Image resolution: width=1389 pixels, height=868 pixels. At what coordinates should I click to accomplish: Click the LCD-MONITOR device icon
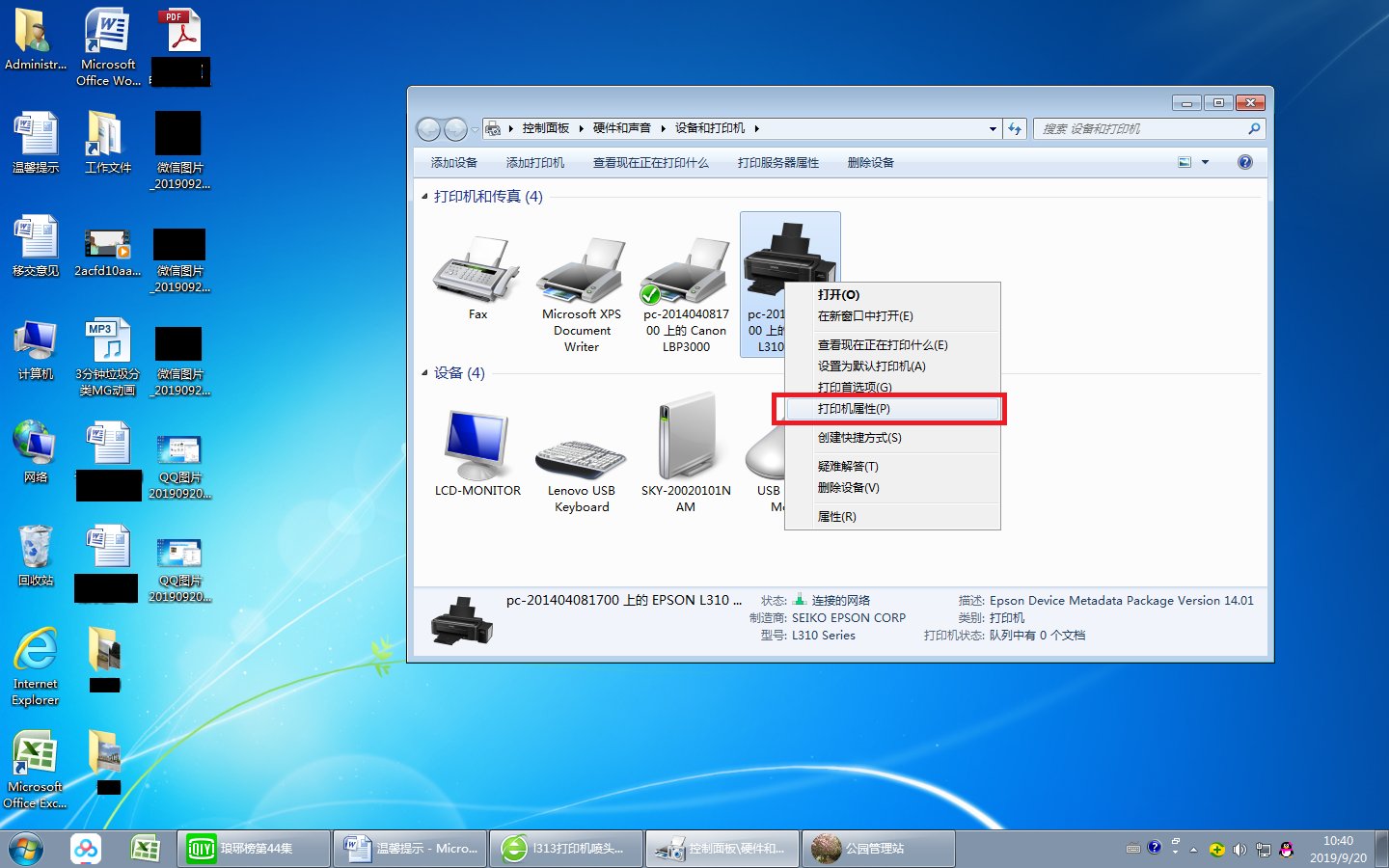477,447
